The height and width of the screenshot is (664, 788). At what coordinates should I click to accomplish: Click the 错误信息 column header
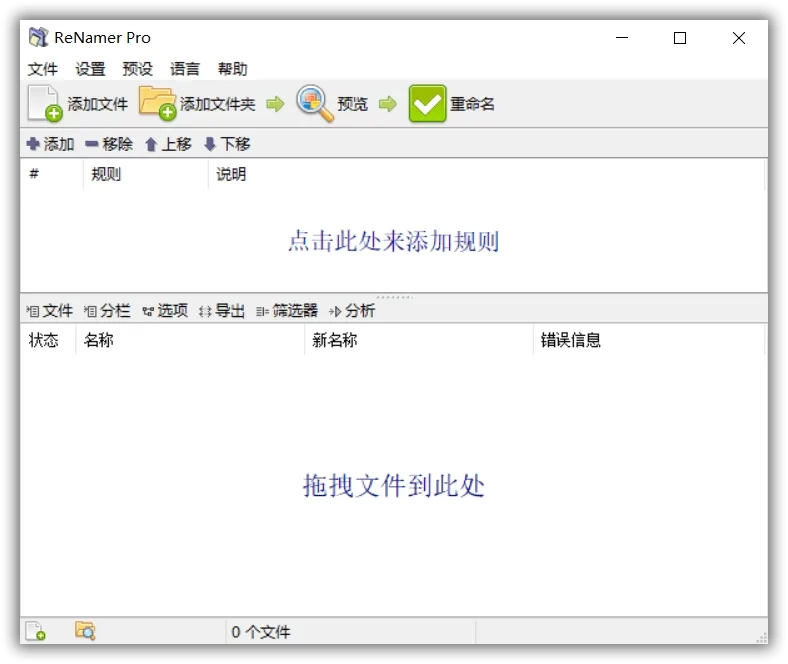click(x=649, y=340)
